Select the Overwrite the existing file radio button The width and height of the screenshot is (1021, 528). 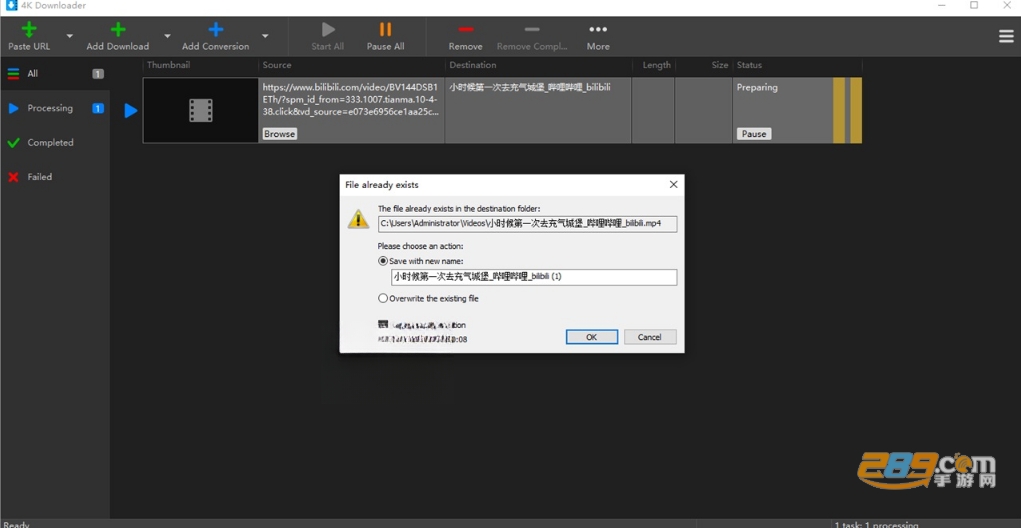coord(383,298)
